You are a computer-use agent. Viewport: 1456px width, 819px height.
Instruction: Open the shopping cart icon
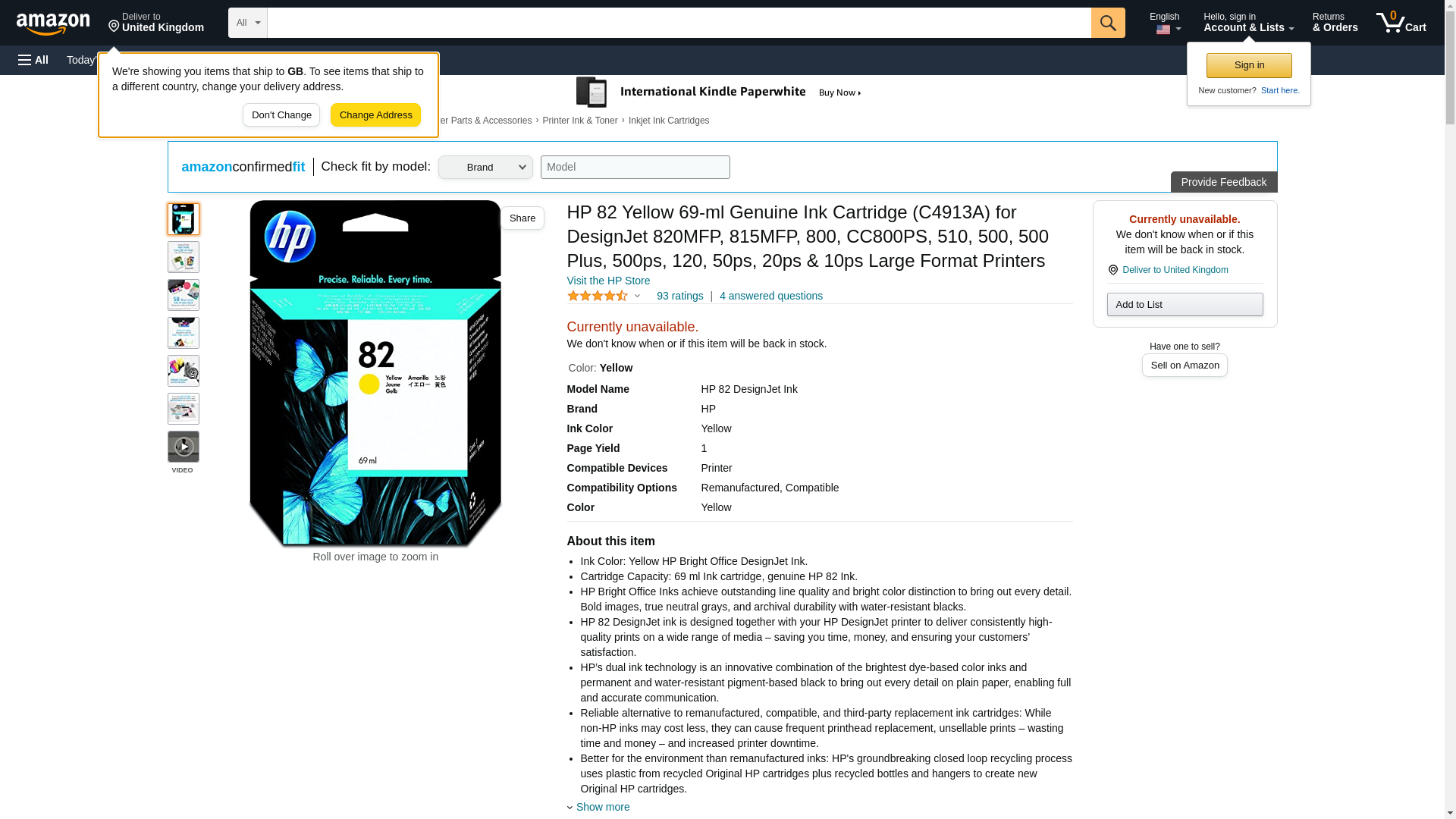1401,23
